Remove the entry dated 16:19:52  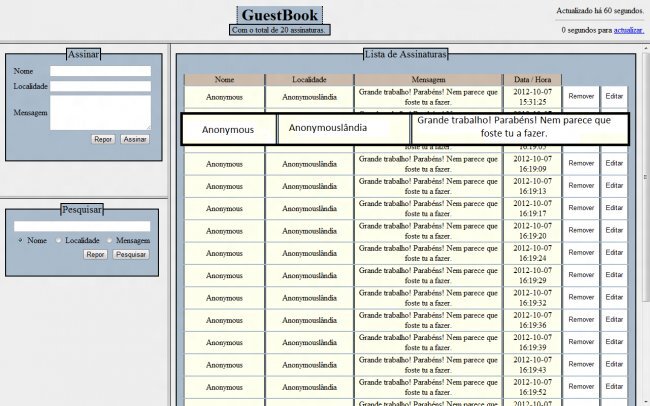[581, 387]
